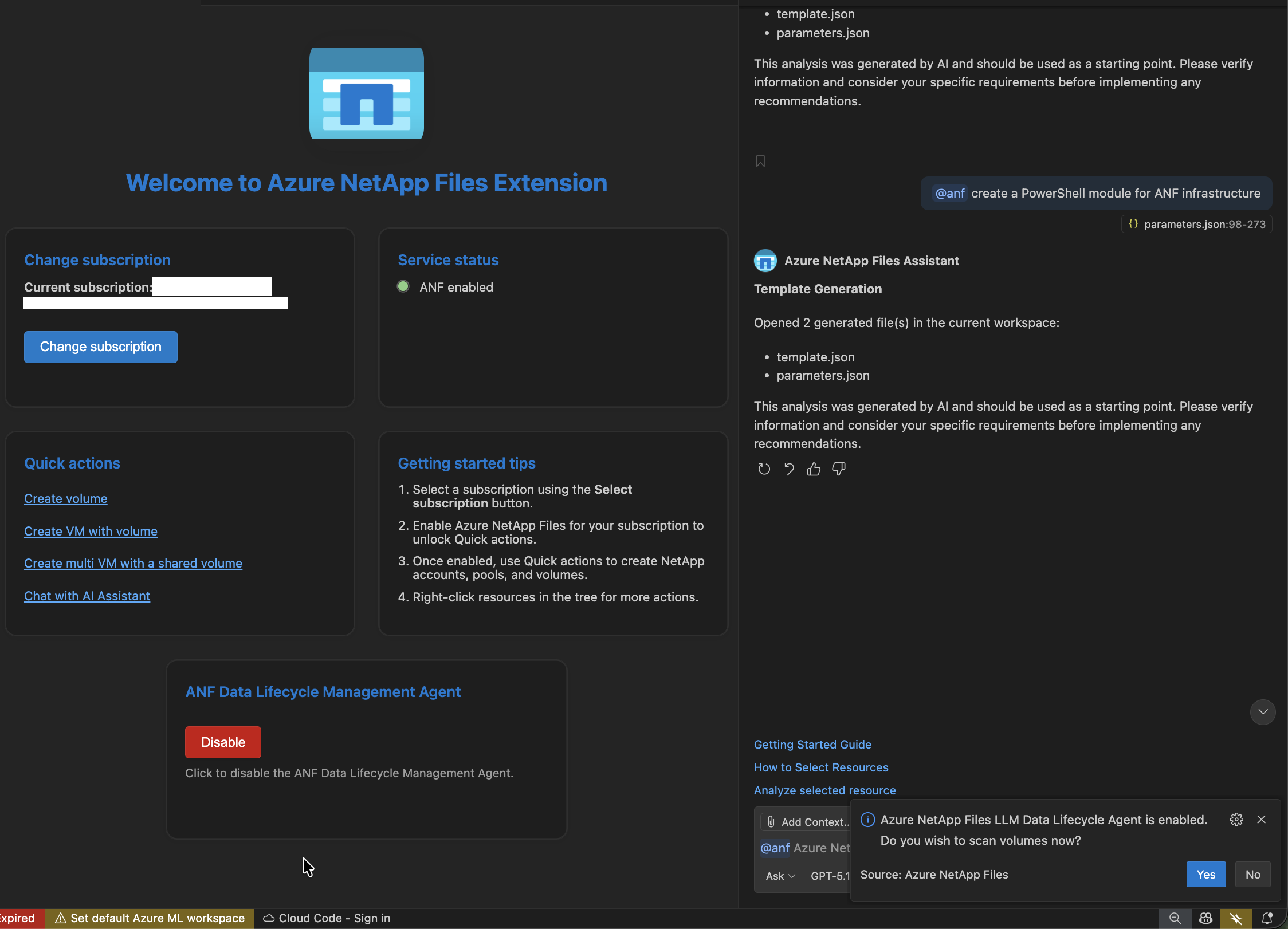1288x929 pixels.
Task: Click Set default Azure ML workspace status item
Action: pyautogui.click(x=150, y=918)
